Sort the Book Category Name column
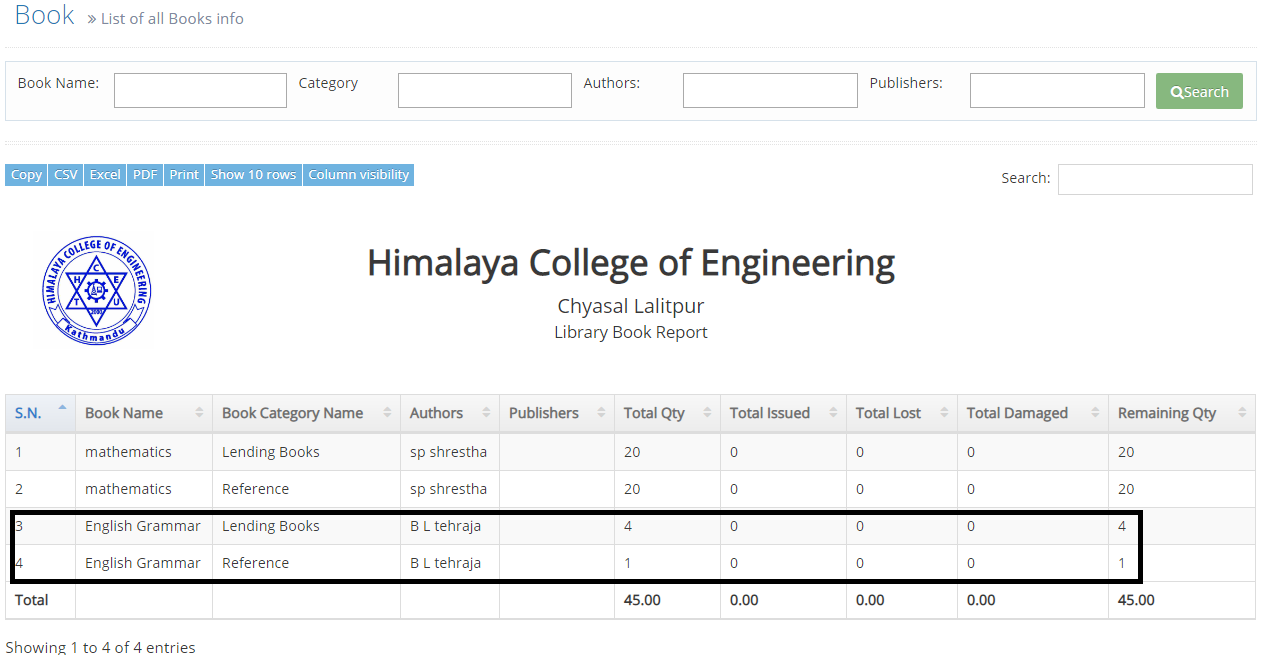Viewport: 1270px width, 655px height. tap(306, 413)
